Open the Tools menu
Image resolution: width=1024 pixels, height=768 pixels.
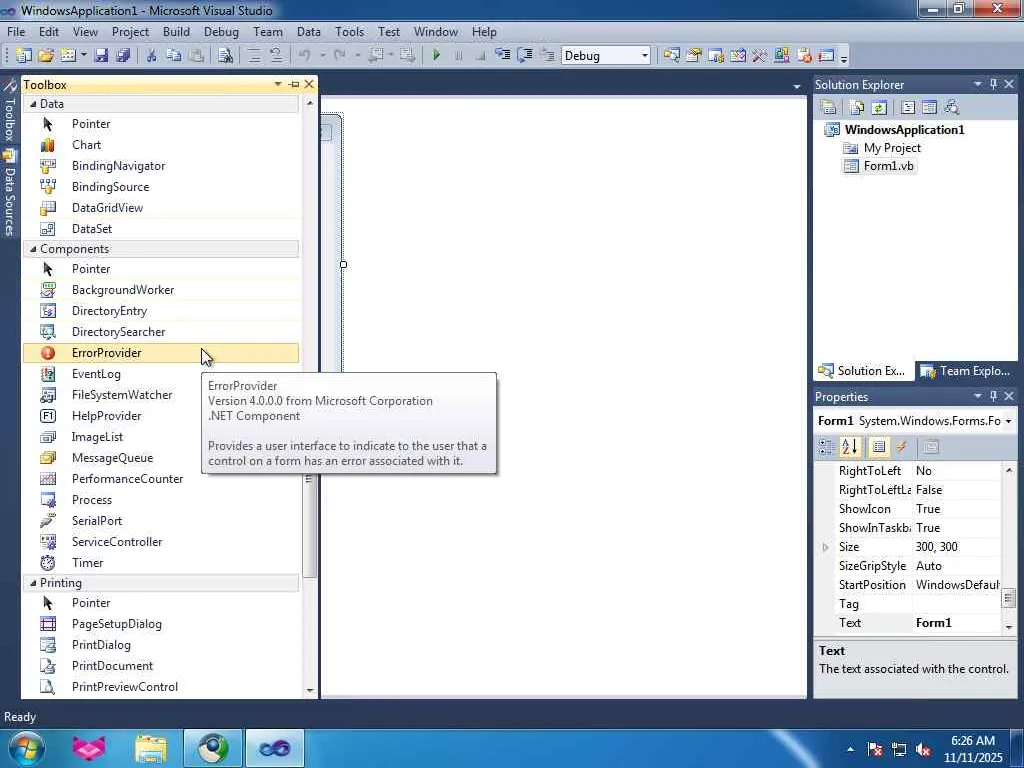(349, 31)
